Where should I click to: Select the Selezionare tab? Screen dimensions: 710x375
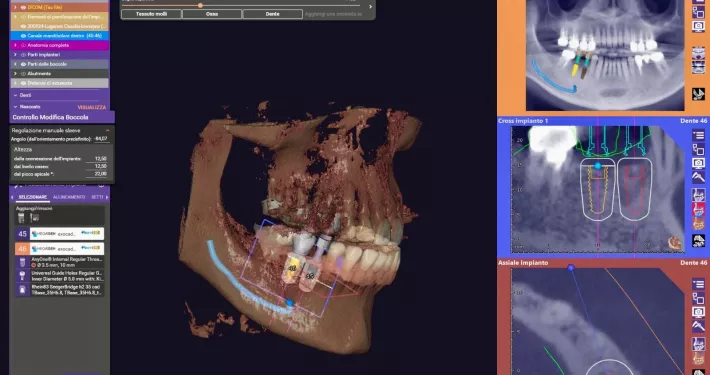pos(33,197)
